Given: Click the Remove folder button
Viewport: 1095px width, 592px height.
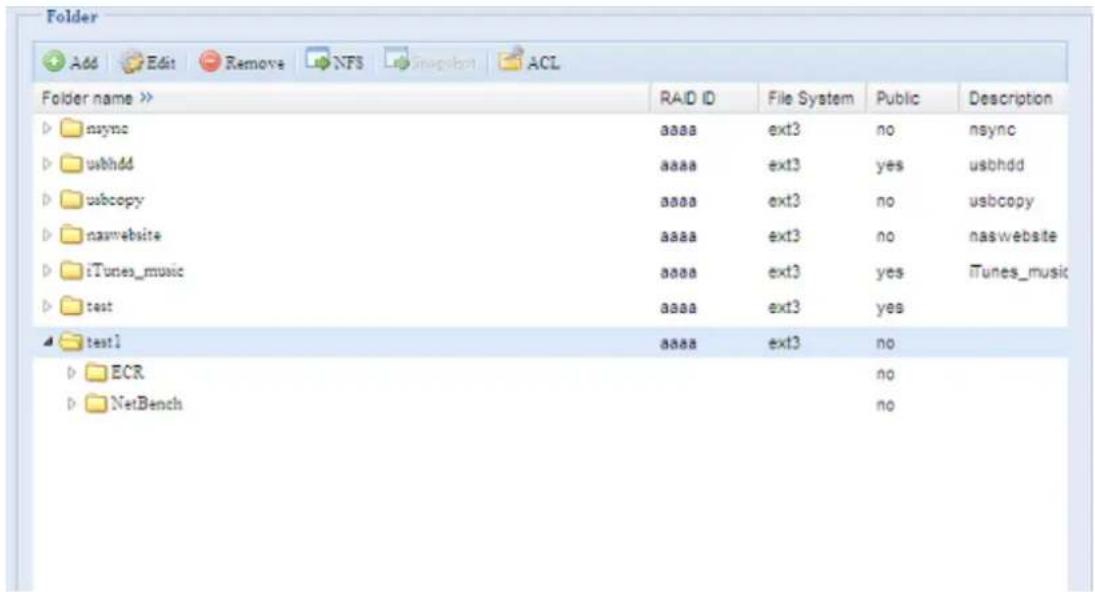Looking at the screenshot, I should [242, 62].
